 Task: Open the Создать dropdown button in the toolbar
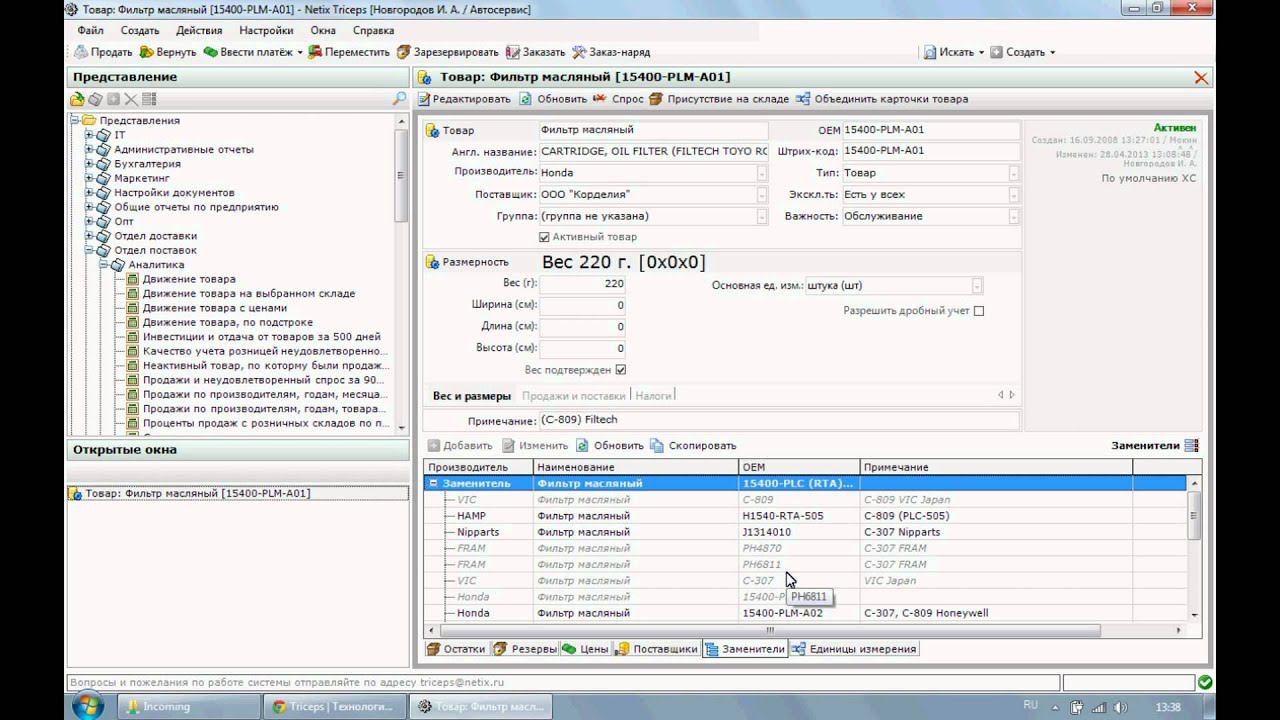1022,52
